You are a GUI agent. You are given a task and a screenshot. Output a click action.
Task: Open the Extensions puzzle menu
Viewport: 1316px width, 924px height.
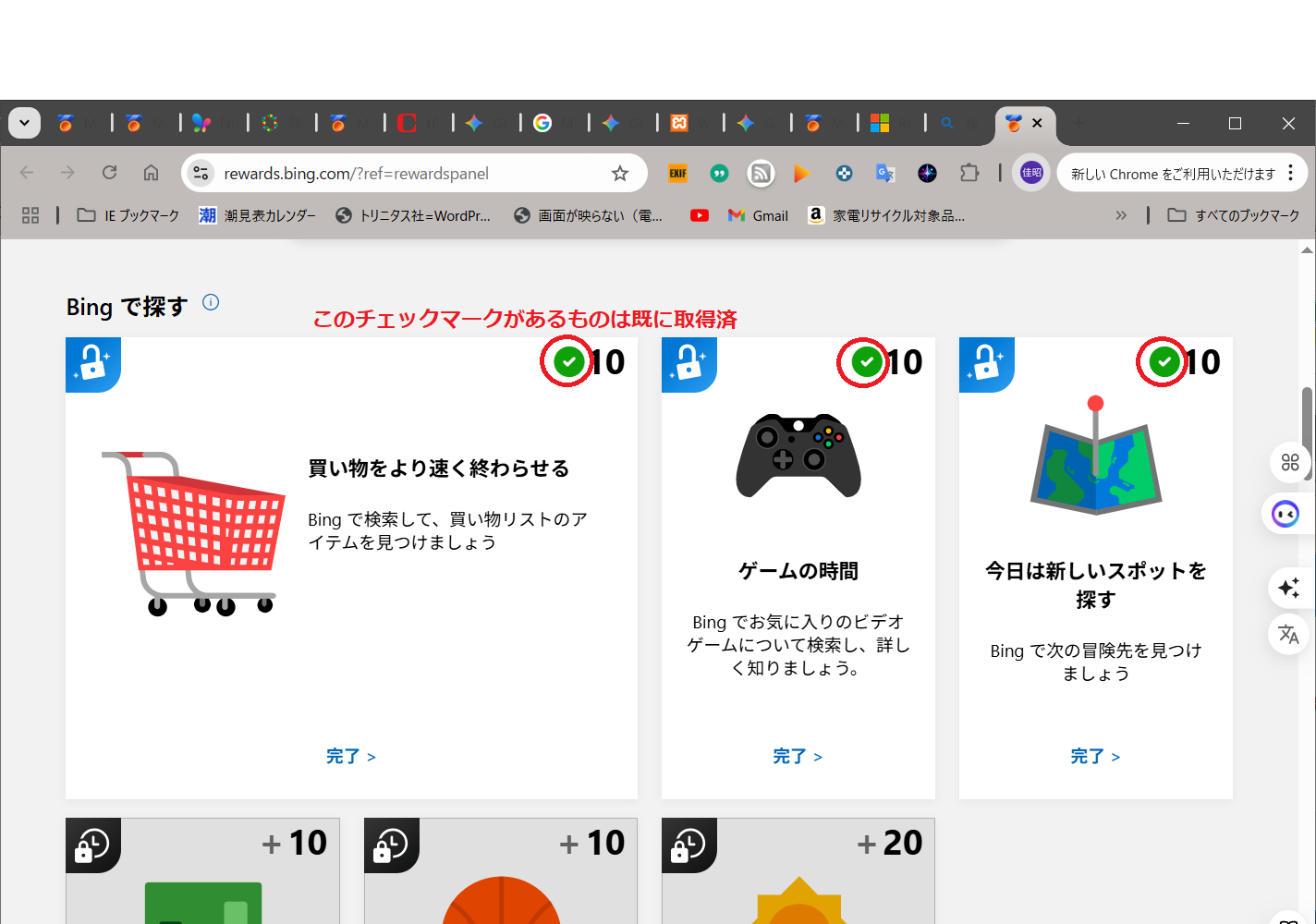point(969,173)
